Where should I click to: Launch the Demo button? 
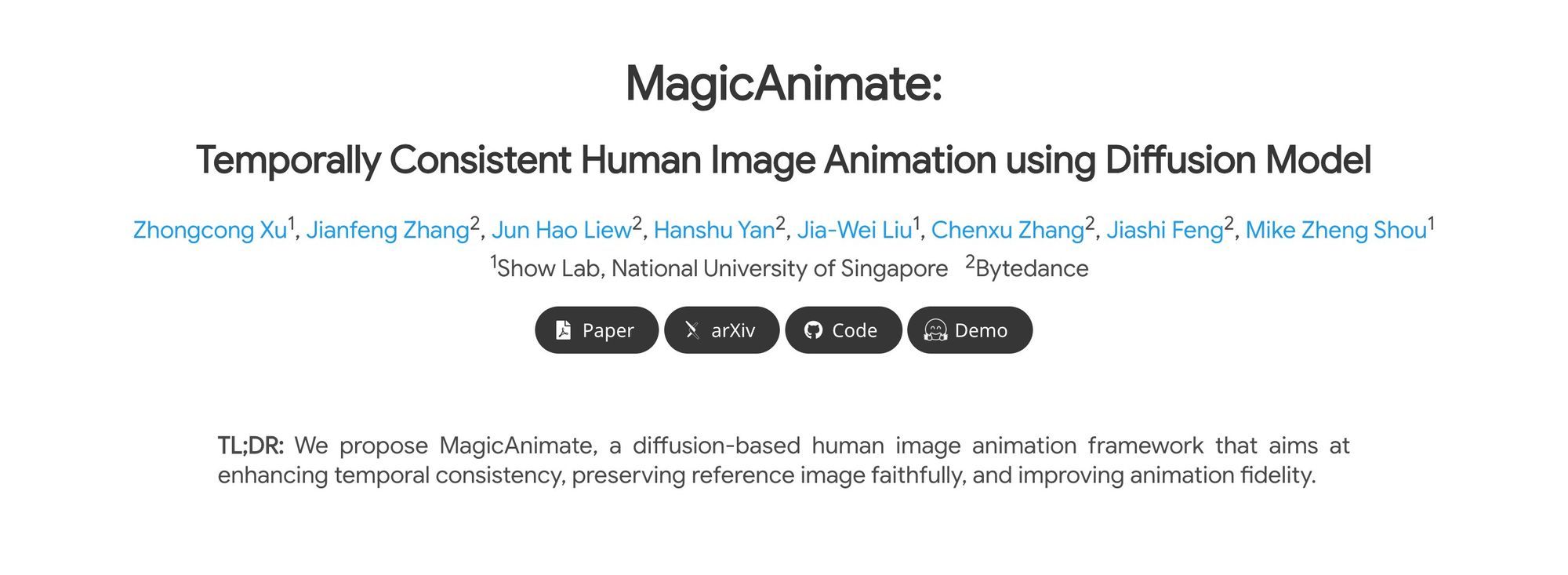click(980, 330)
